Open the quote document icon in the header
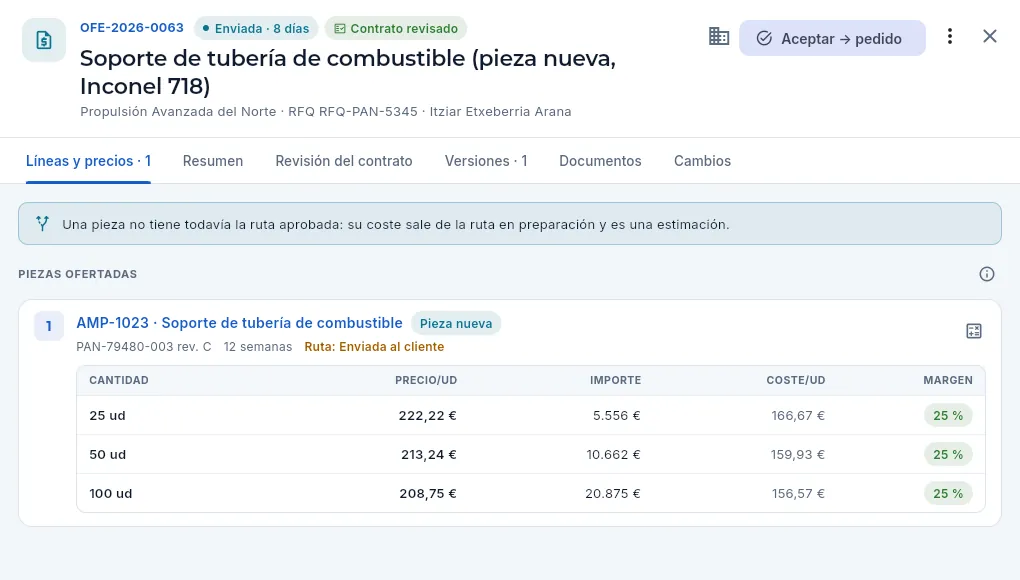 pos(44,40)
